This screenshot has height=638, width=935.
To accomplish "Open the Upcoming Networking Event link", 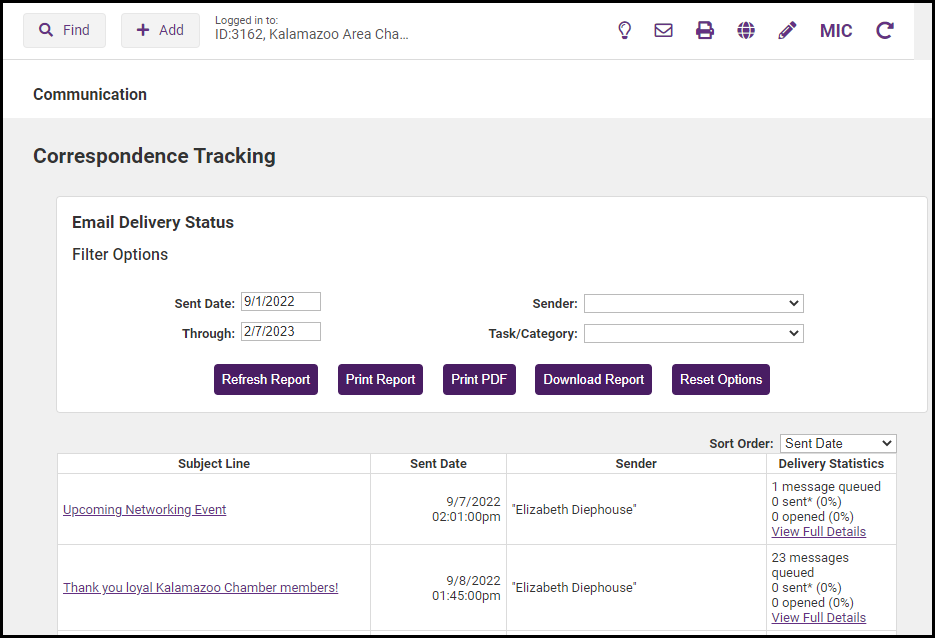I will [144, 510].
